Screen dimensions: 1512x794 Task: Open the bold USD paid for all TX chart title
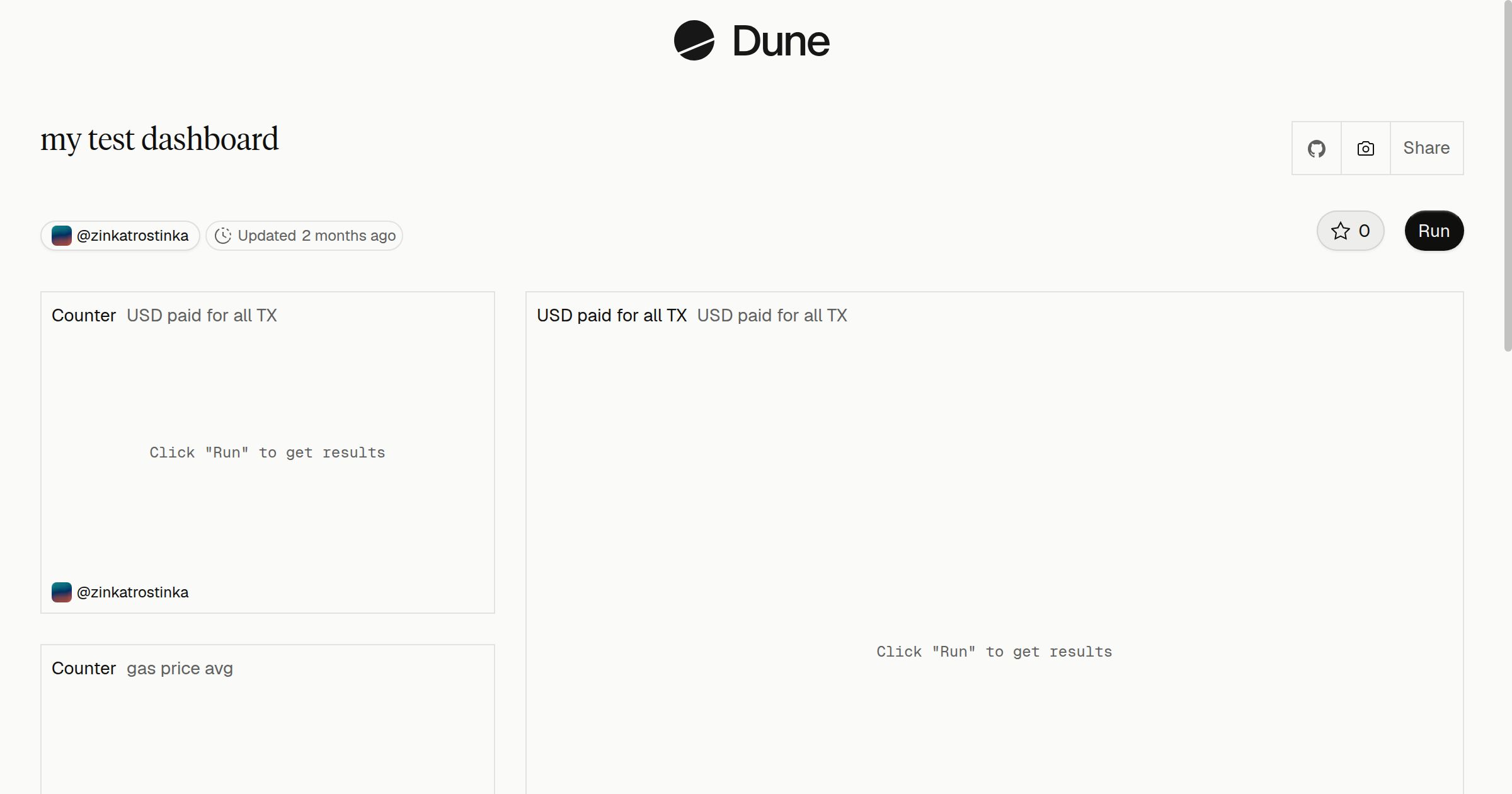pos(611,315)
